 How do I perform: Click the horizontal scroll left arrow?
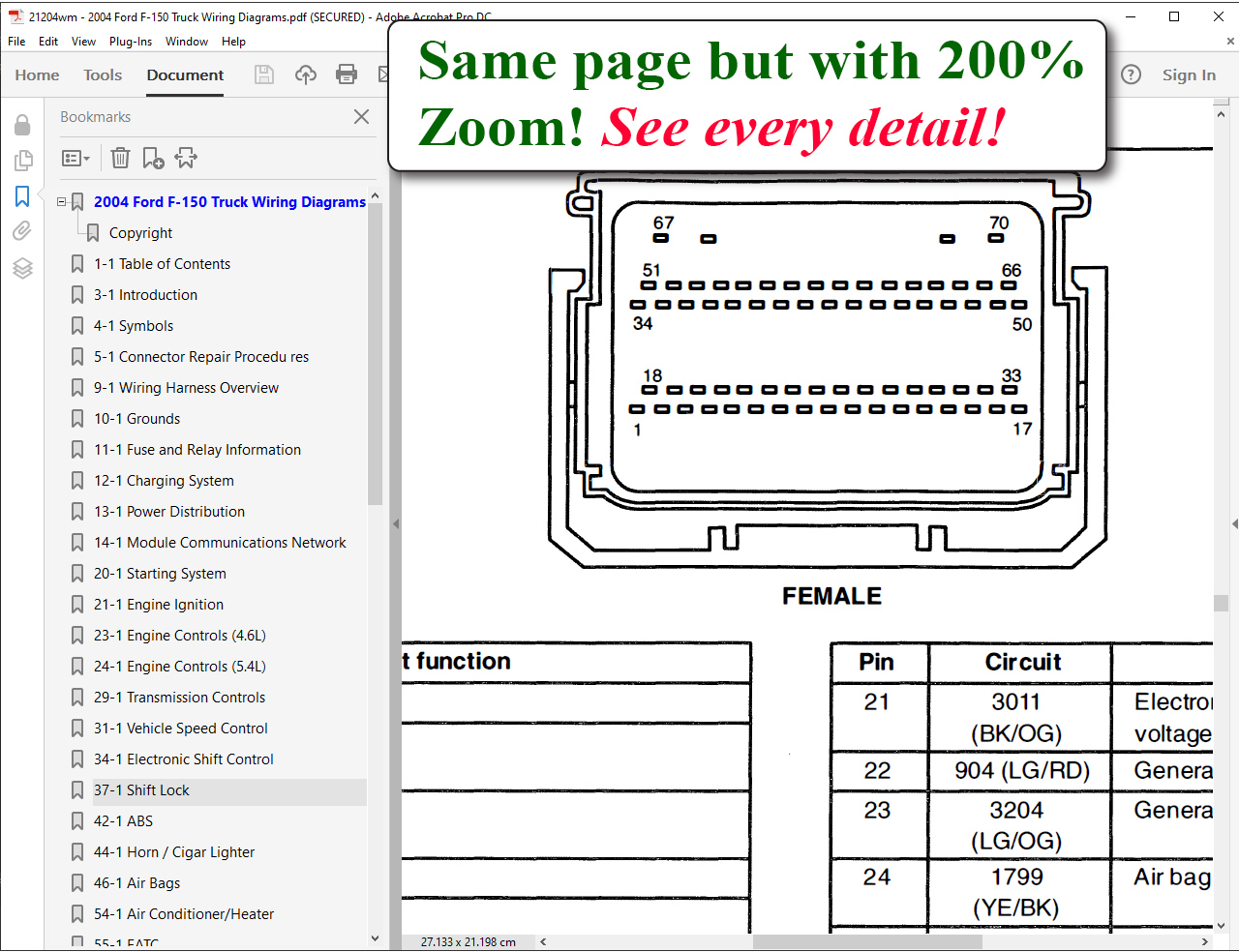point(543,941)
